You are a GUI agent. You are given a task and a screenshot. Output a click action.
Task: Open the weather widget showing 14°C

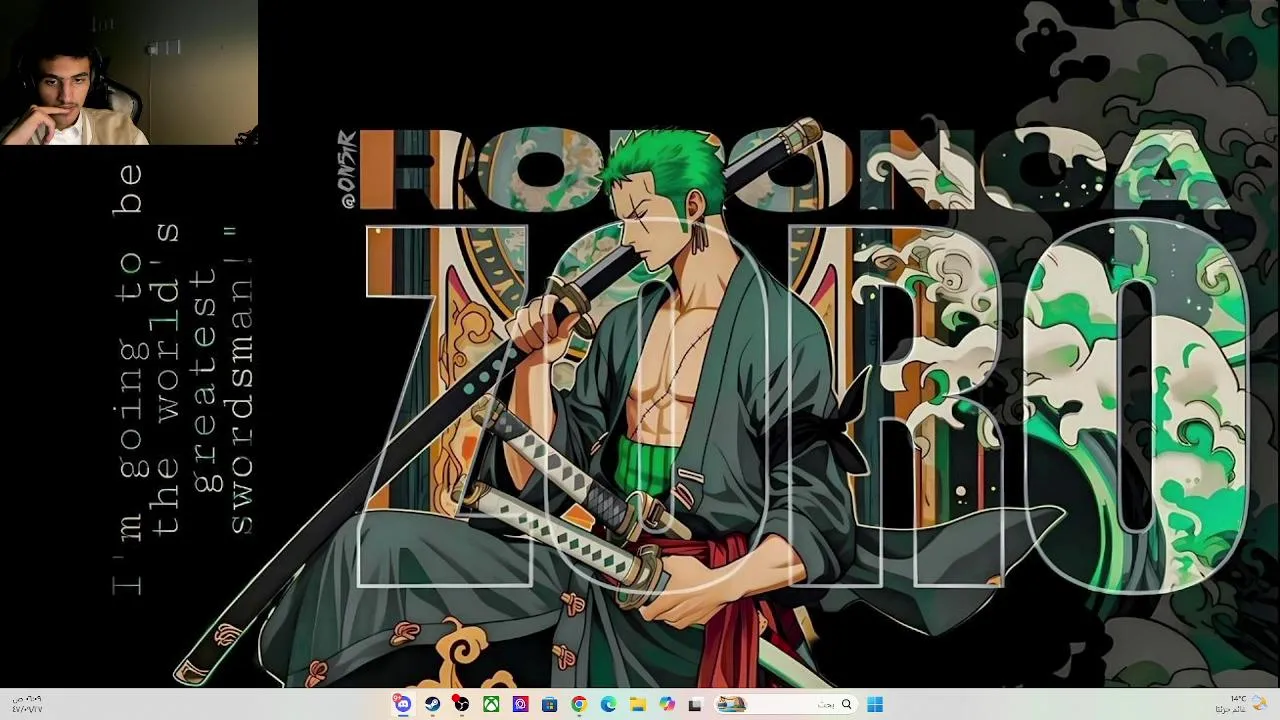(x=1240, y=704)
